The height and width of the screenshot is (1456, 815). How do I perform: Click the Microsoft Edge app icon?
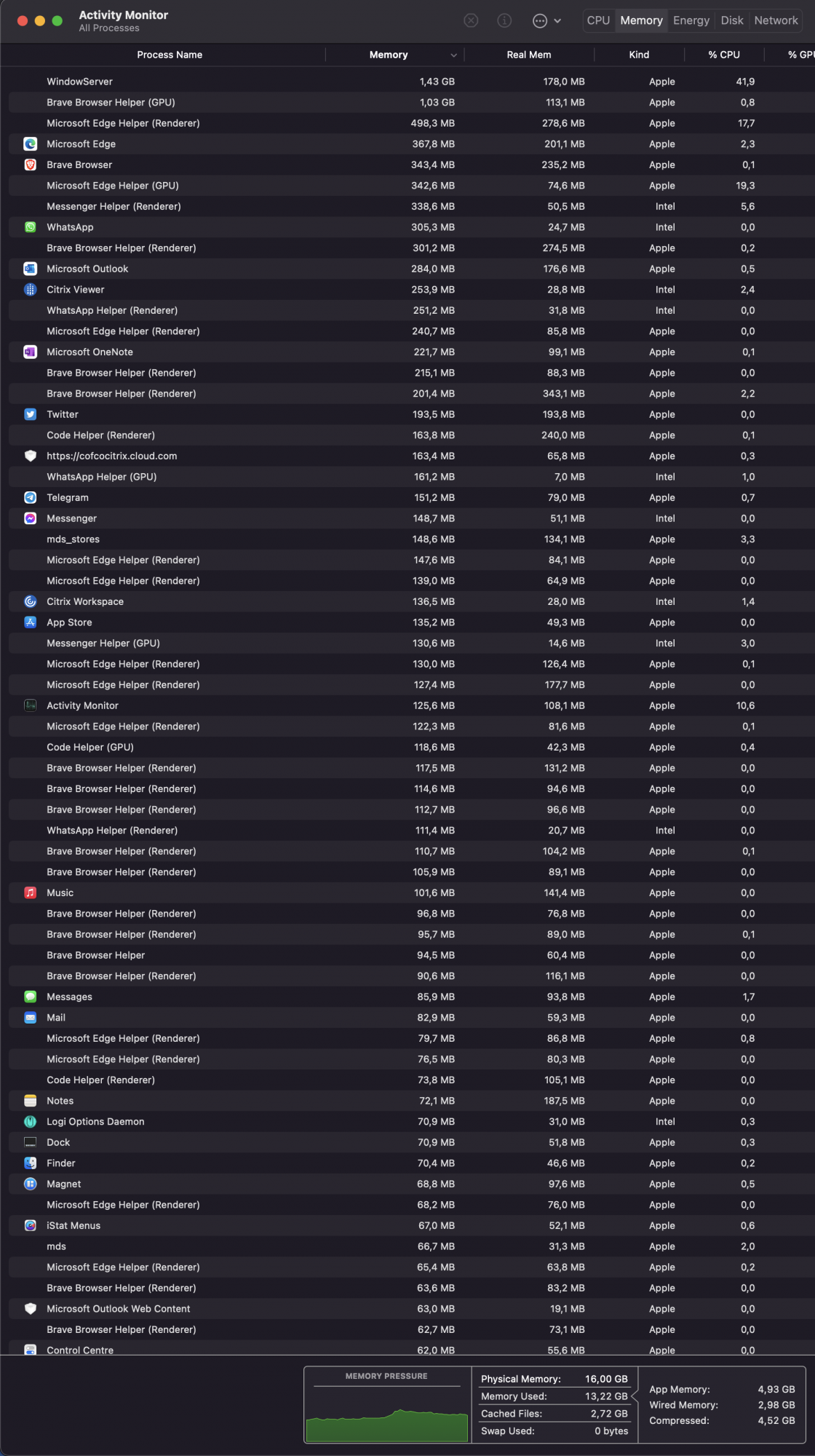pos(30,144)
